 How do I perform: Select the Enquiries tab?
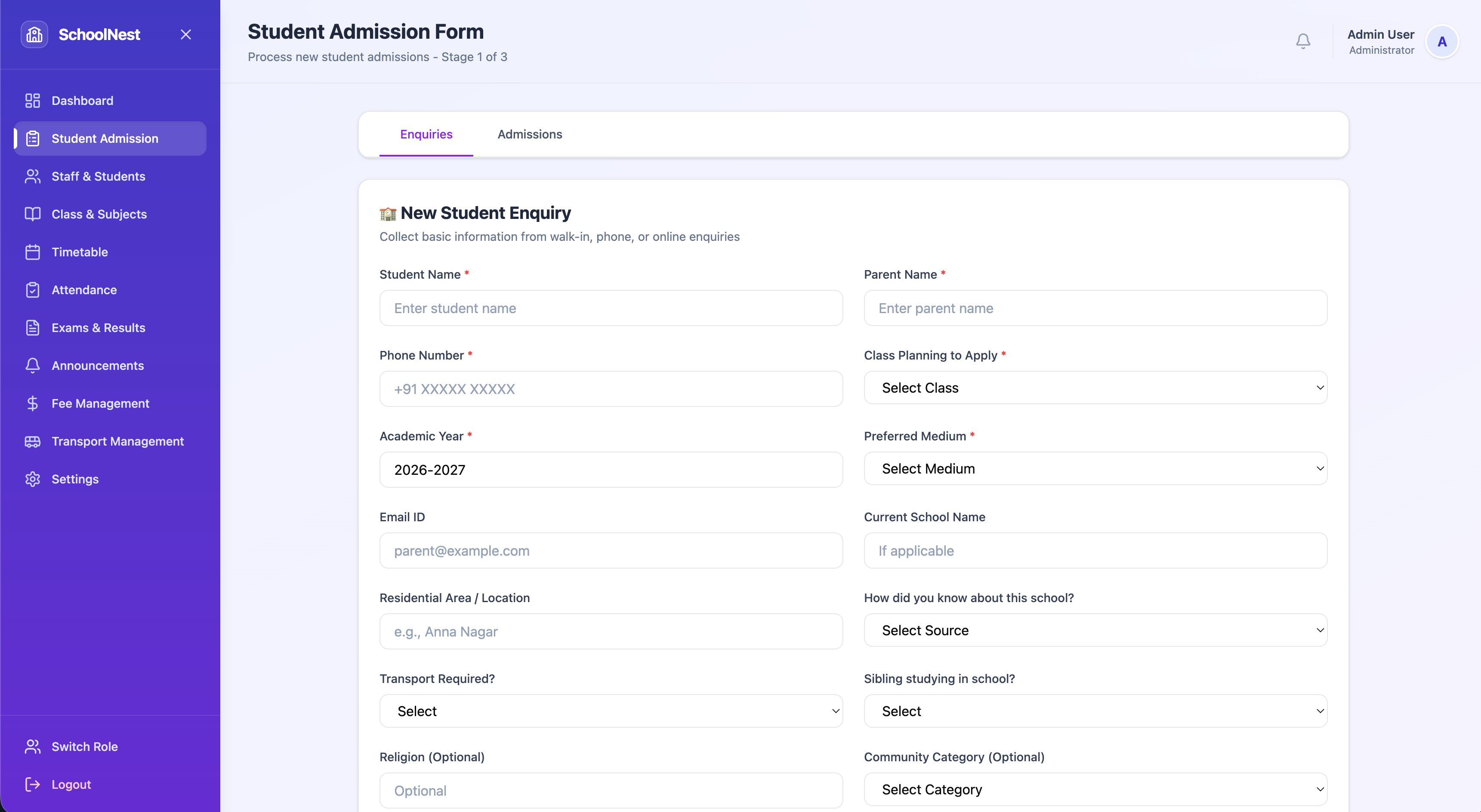[x=426, y=134]
